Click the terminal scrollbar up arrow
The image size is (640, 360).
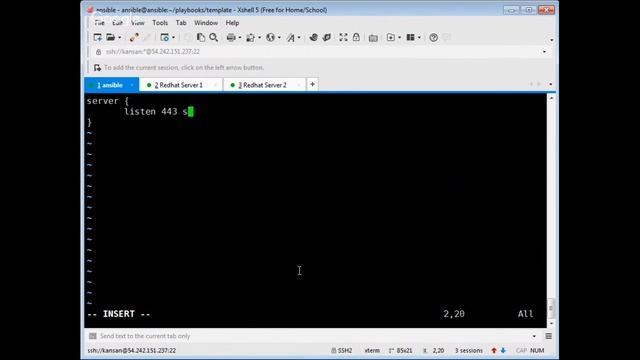(x=551, y=98)
